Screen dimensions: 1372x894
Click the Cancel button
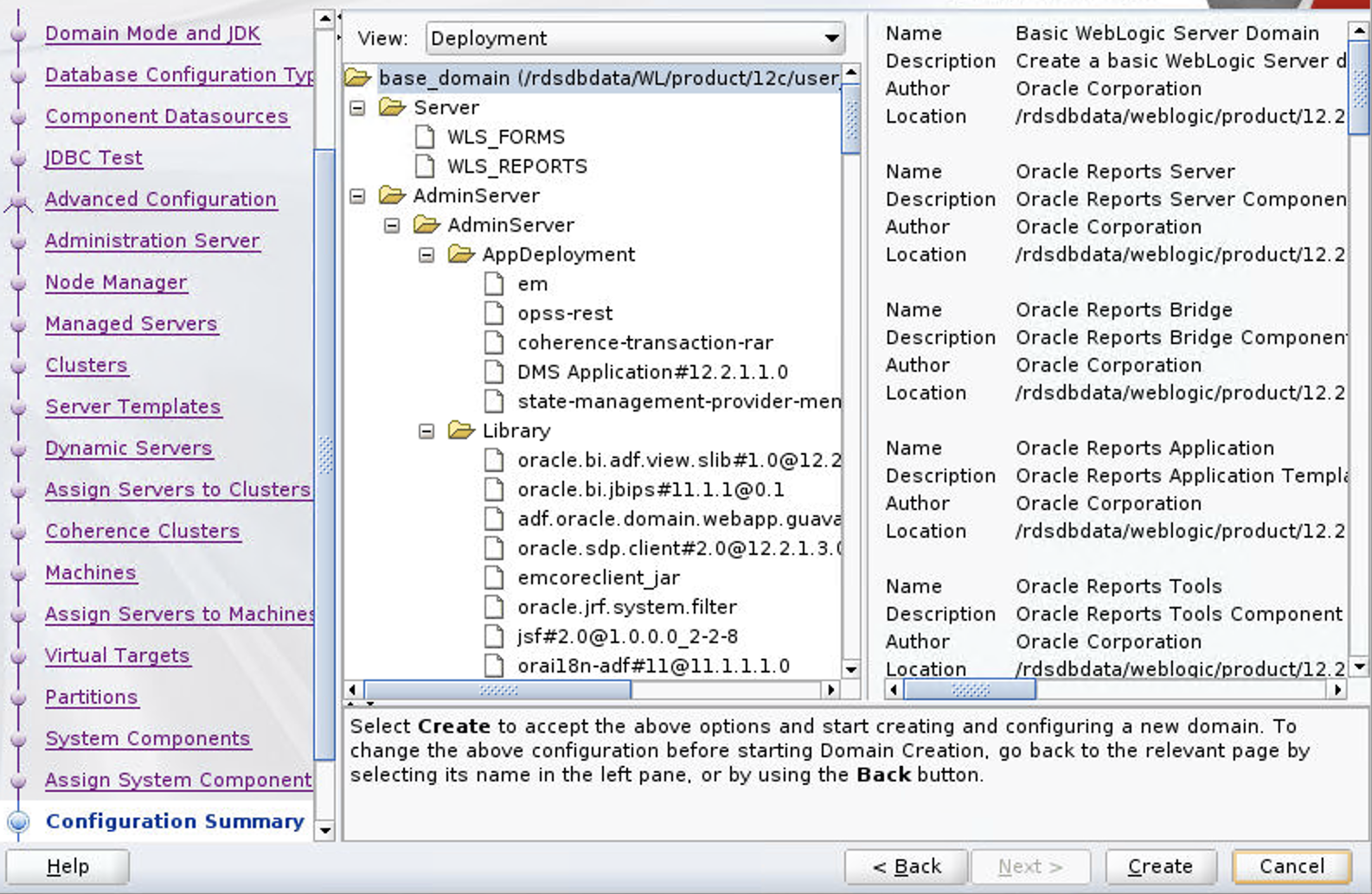pyautogui.click(x=1291, y=866)
